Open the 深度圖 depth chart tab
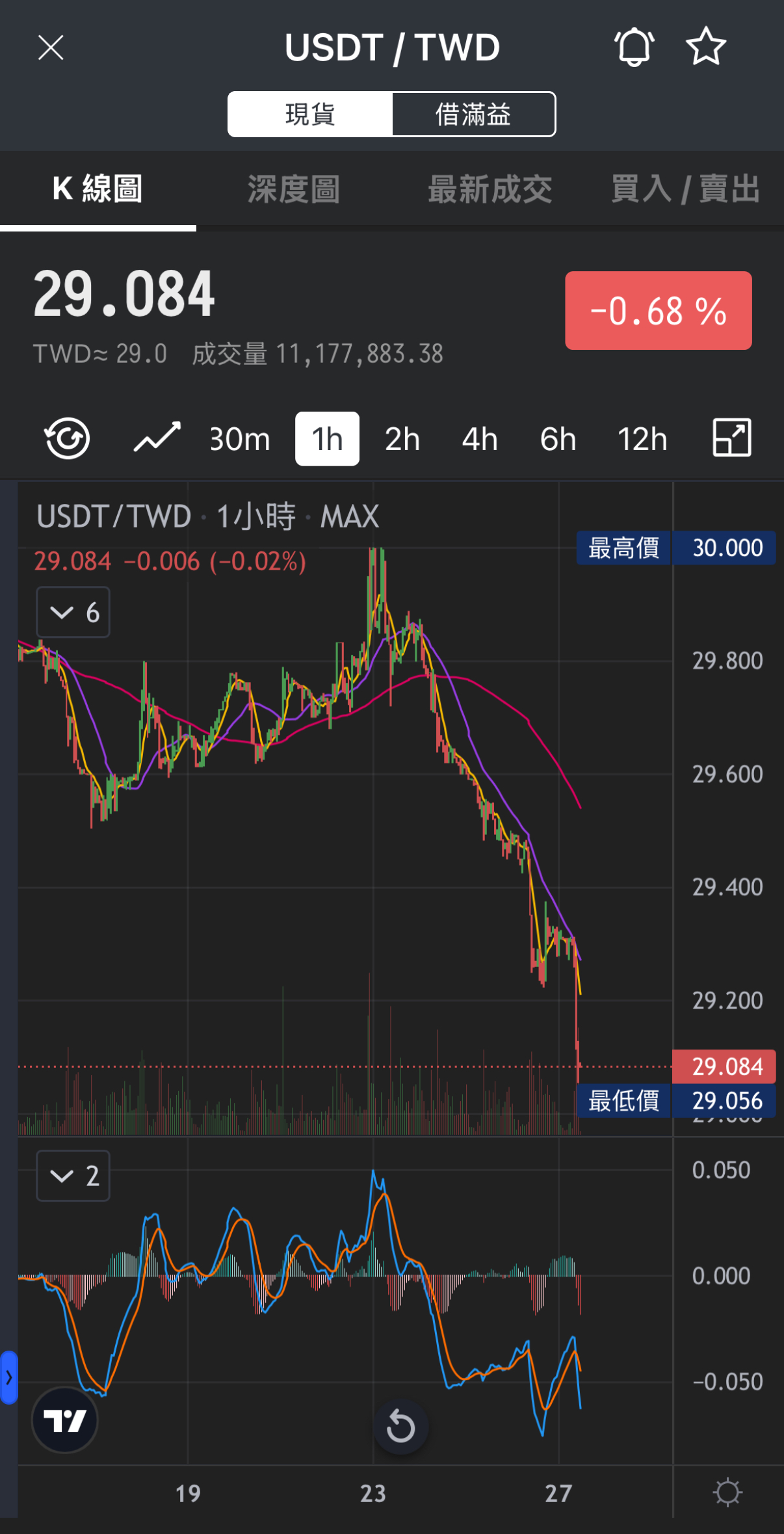The width and height of the screenshot is (784, 1534). pyautogui.click(x=294, y=189)
